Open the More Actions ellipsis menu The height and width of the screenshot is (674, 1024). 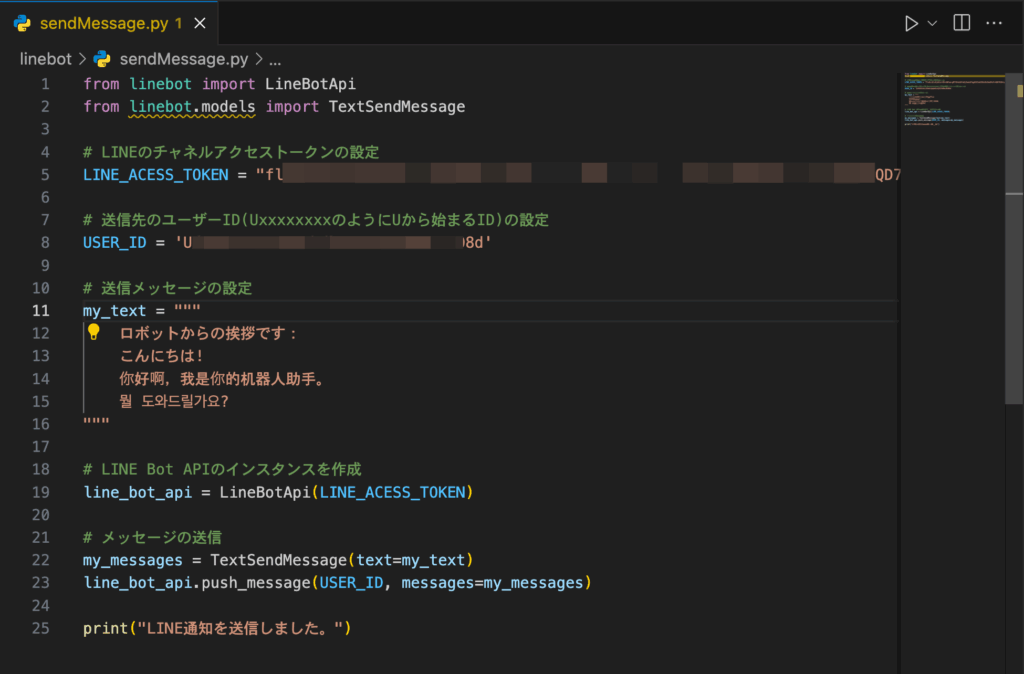click(x=993, y=23)
